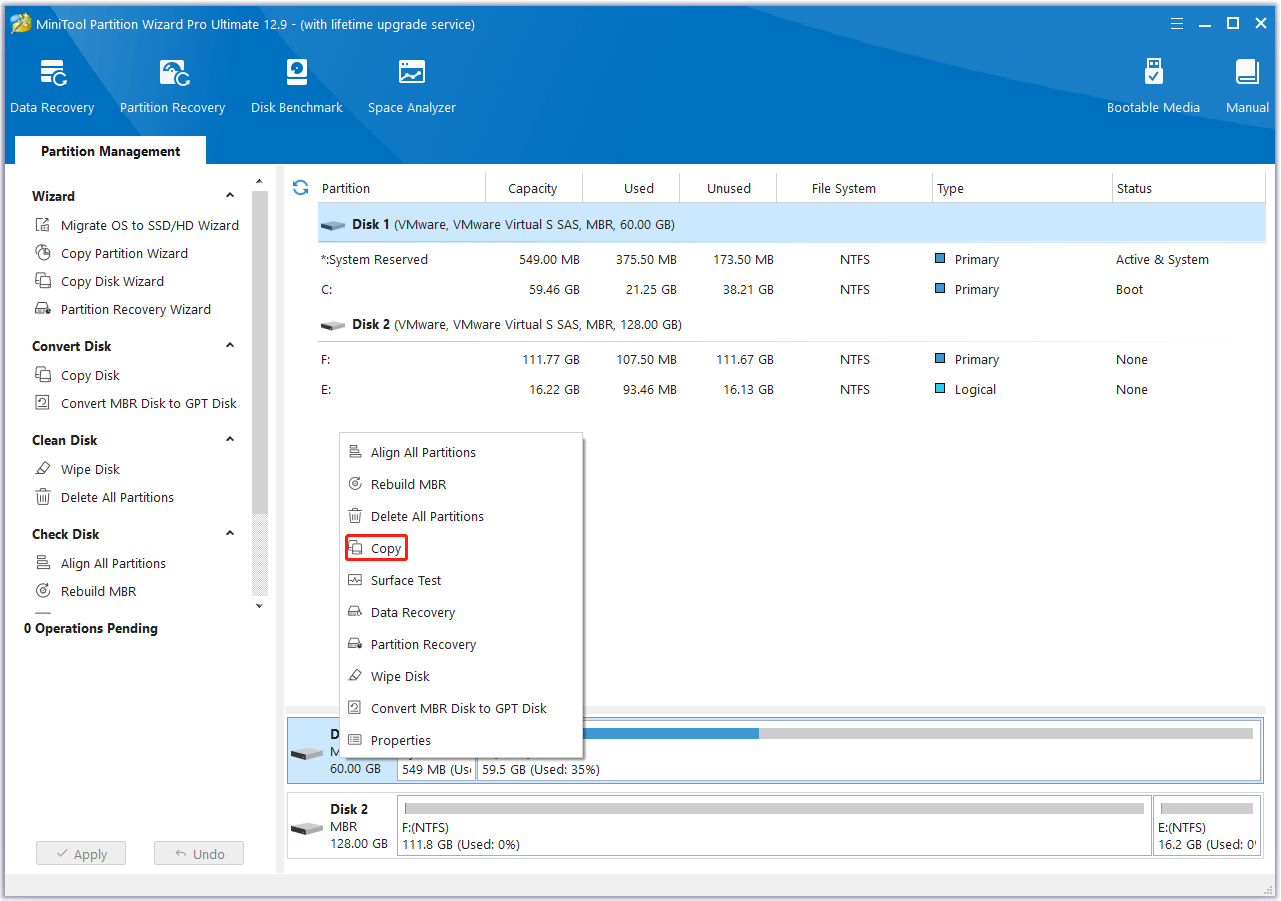Refresh the partition list
Viewport: 1281px width, 901px height.
point(300,187)
